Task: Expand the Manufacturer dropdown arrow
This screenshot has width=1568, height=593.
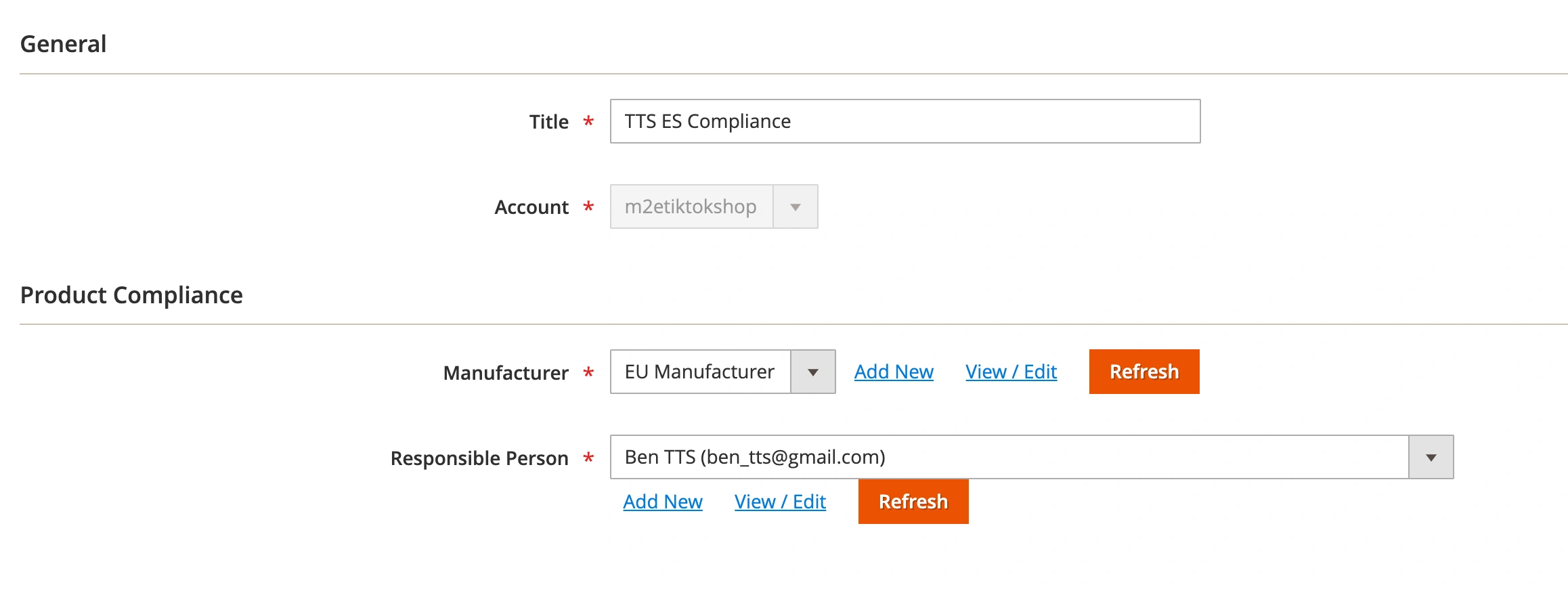Action: (813, 372)
